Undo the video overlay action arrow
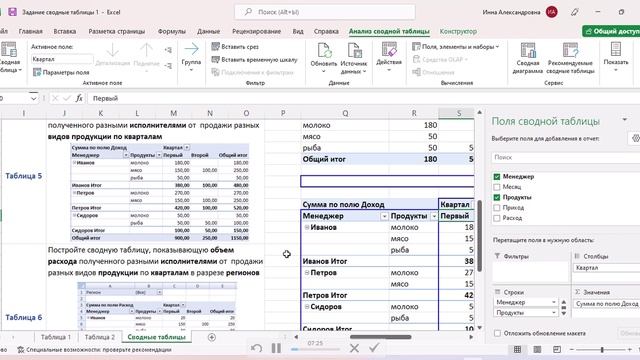The image size is (640, 360). tap(256, 348)
